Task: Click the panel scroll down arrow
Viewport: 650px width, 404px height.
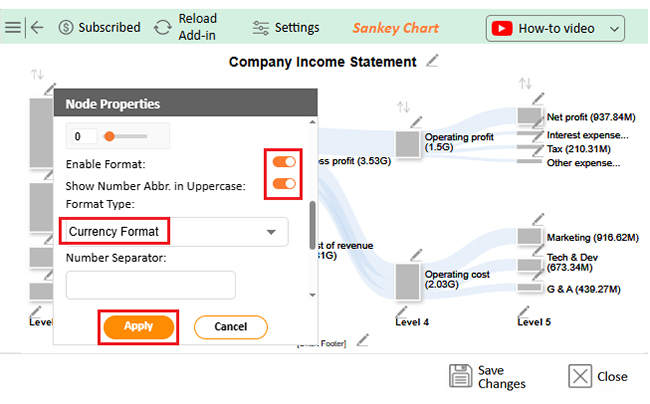Action: tap(313, 295)
